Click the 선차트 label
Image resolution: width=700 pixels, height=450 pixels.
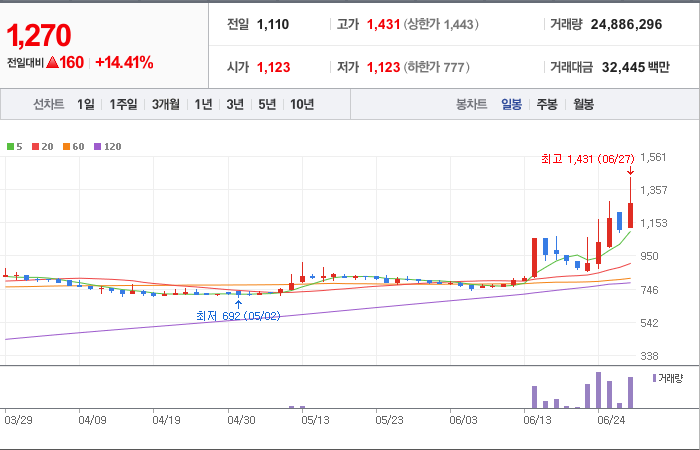click(49, 104)
